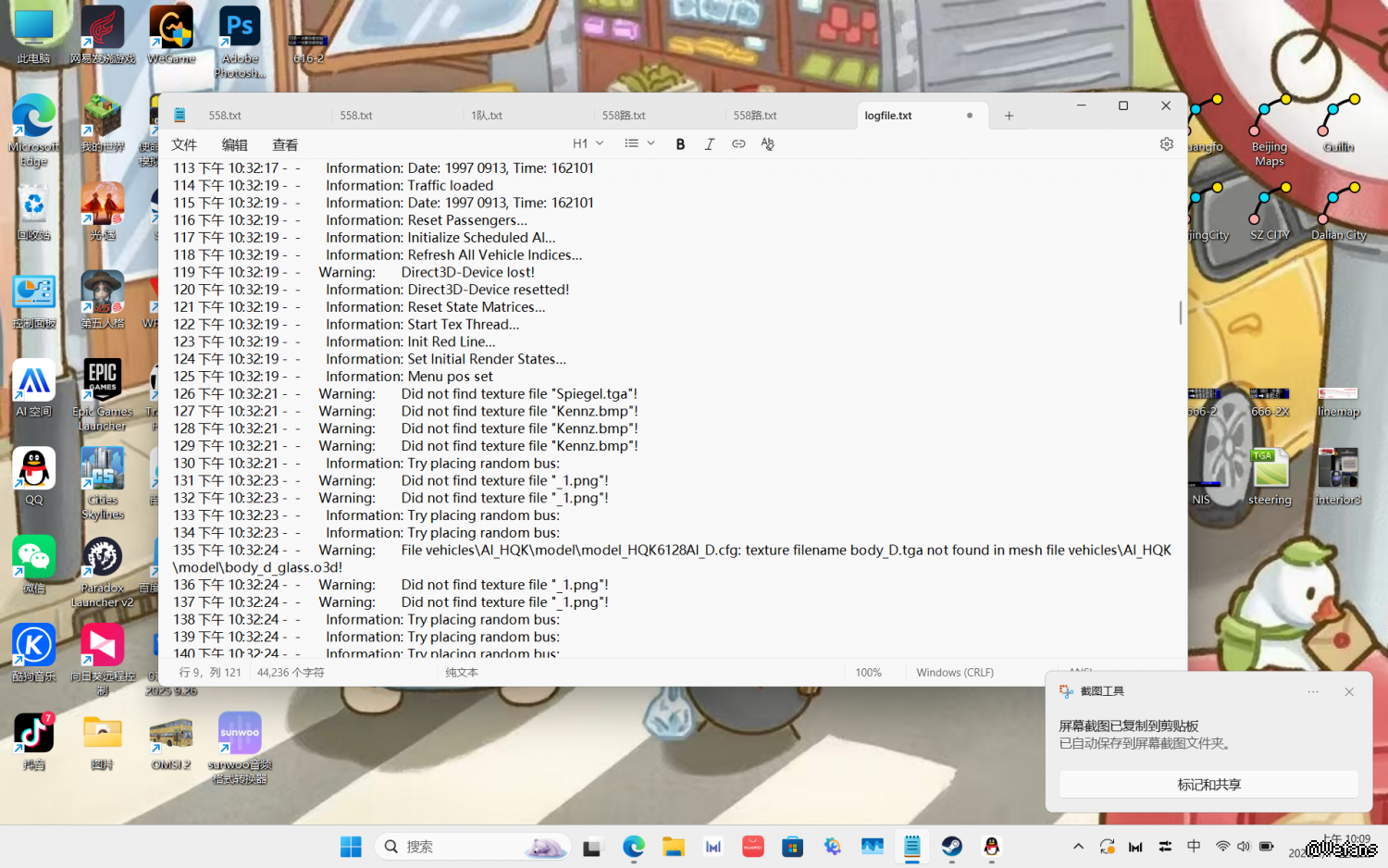Image resolution: width=1388 pixels, height=868 pixels.
Task: Open the snipping tool notification options menu
Action: (1312, 692)
